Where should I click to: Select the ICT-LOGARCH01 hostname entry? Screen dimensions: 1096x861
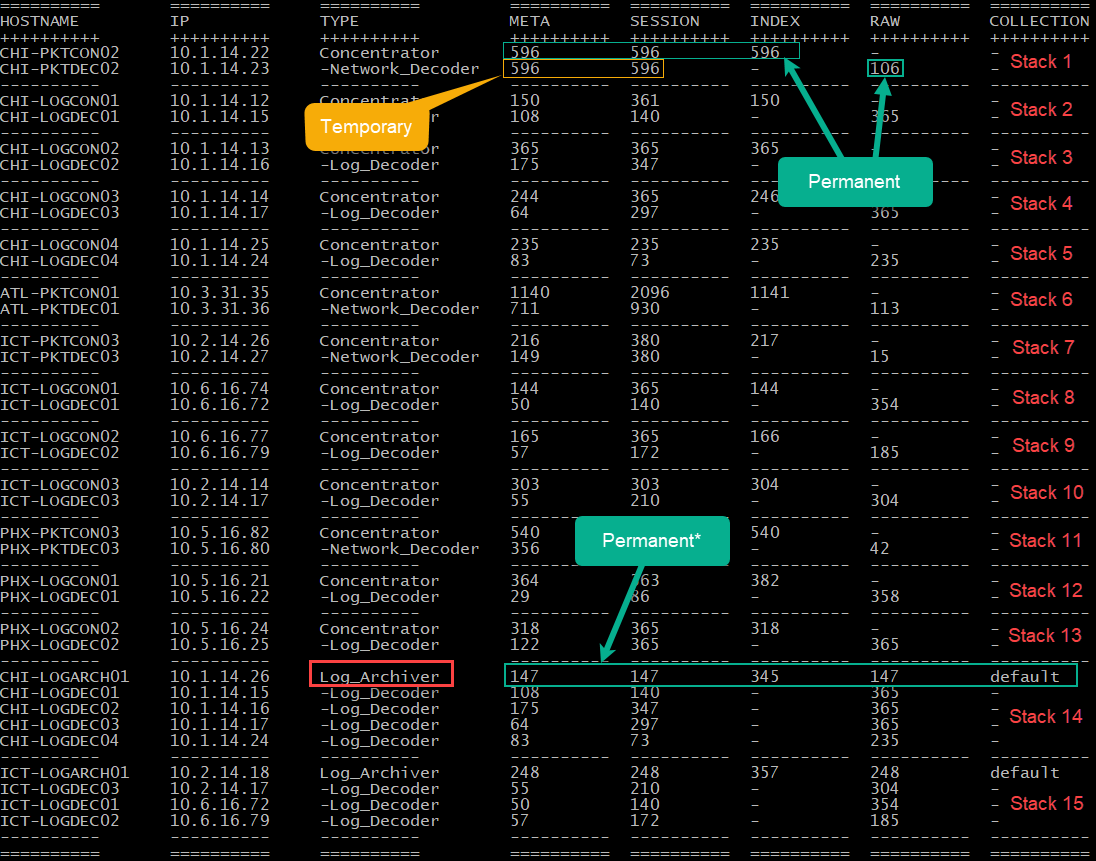pos(64,773)
